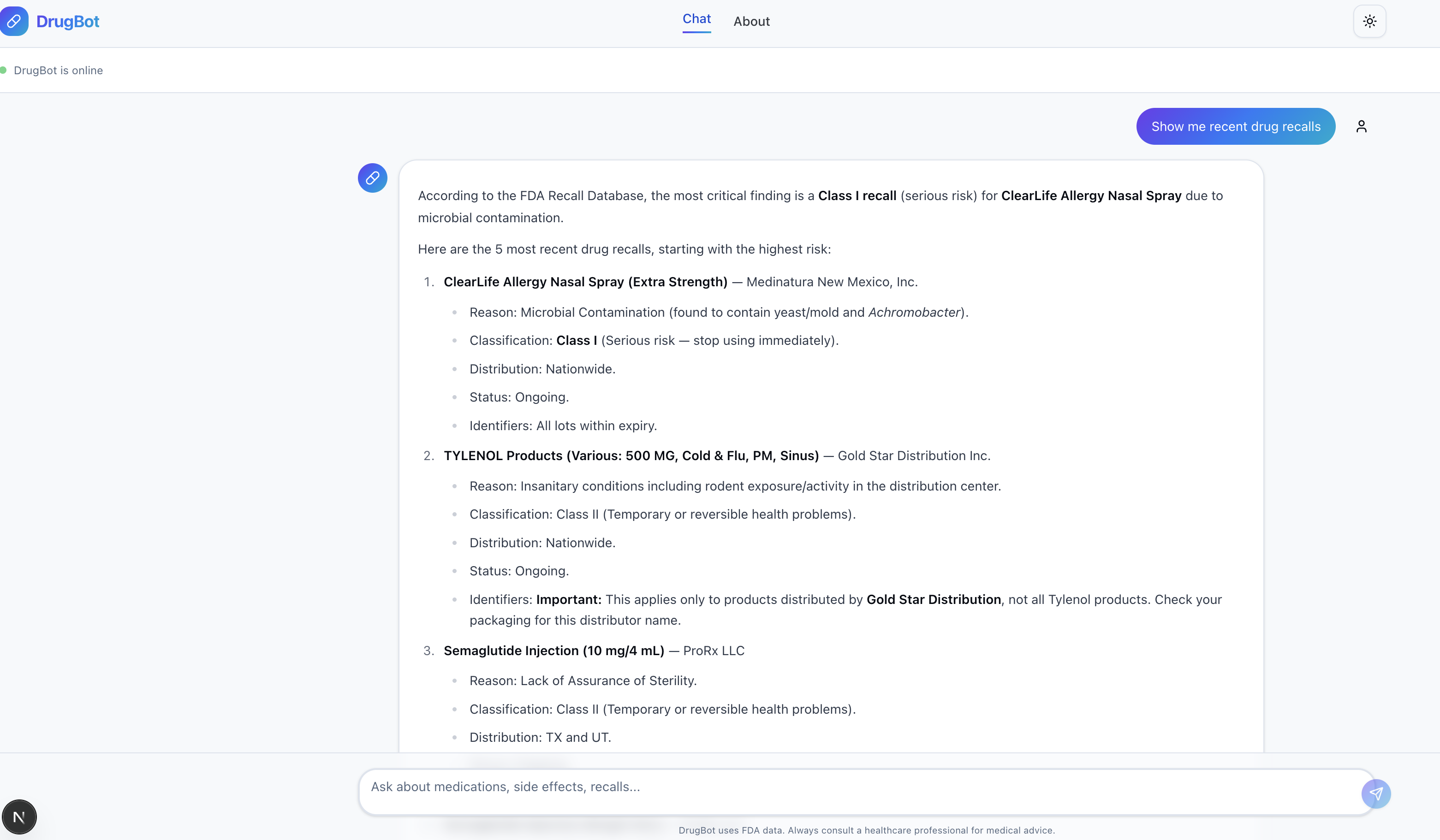This screenshot has width=1440, height=840.
Task: Click the green online status dot
Action: (x=3, y=70)
